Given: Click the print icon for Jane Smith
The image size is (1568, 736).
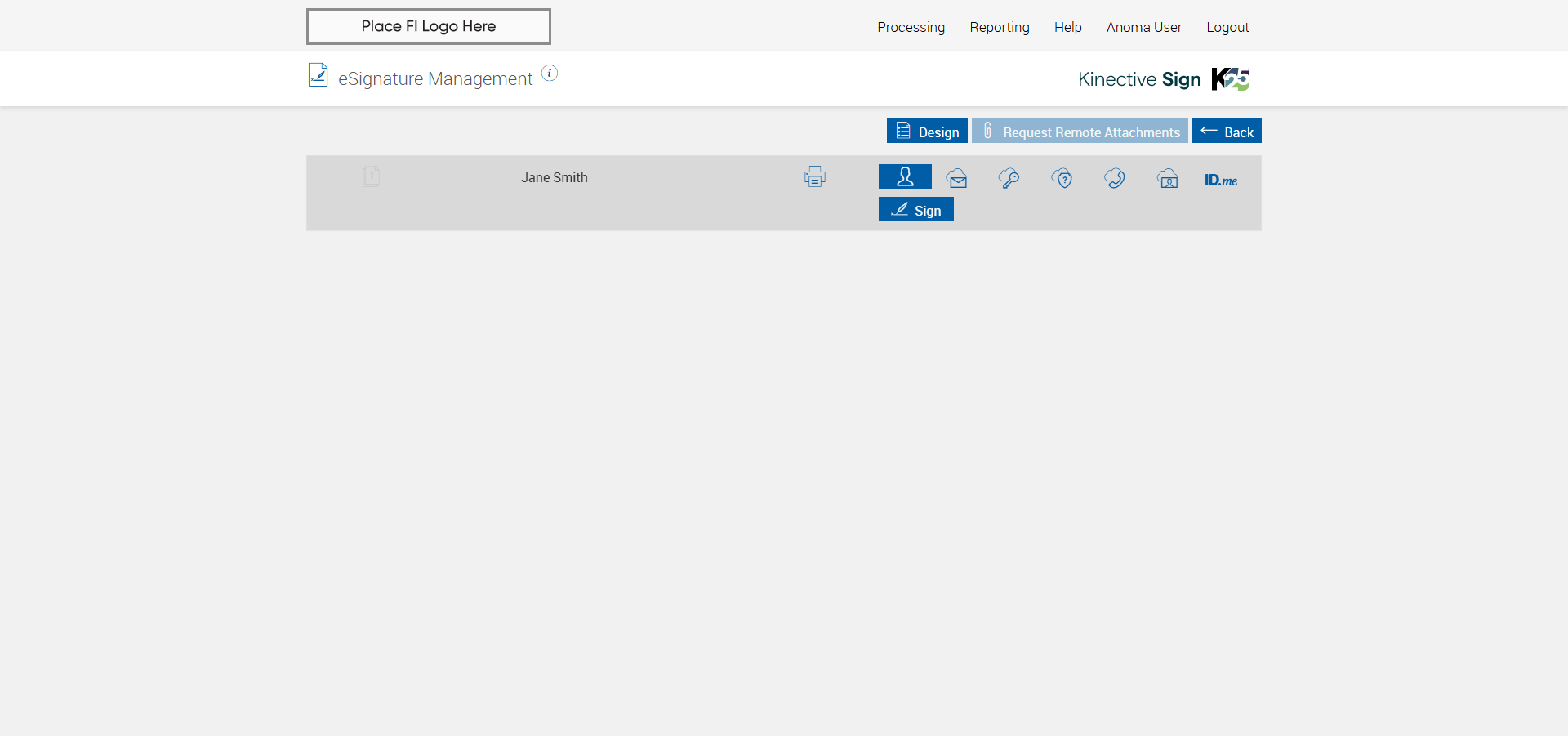Looking at the screenshot, I should [814, 176].
